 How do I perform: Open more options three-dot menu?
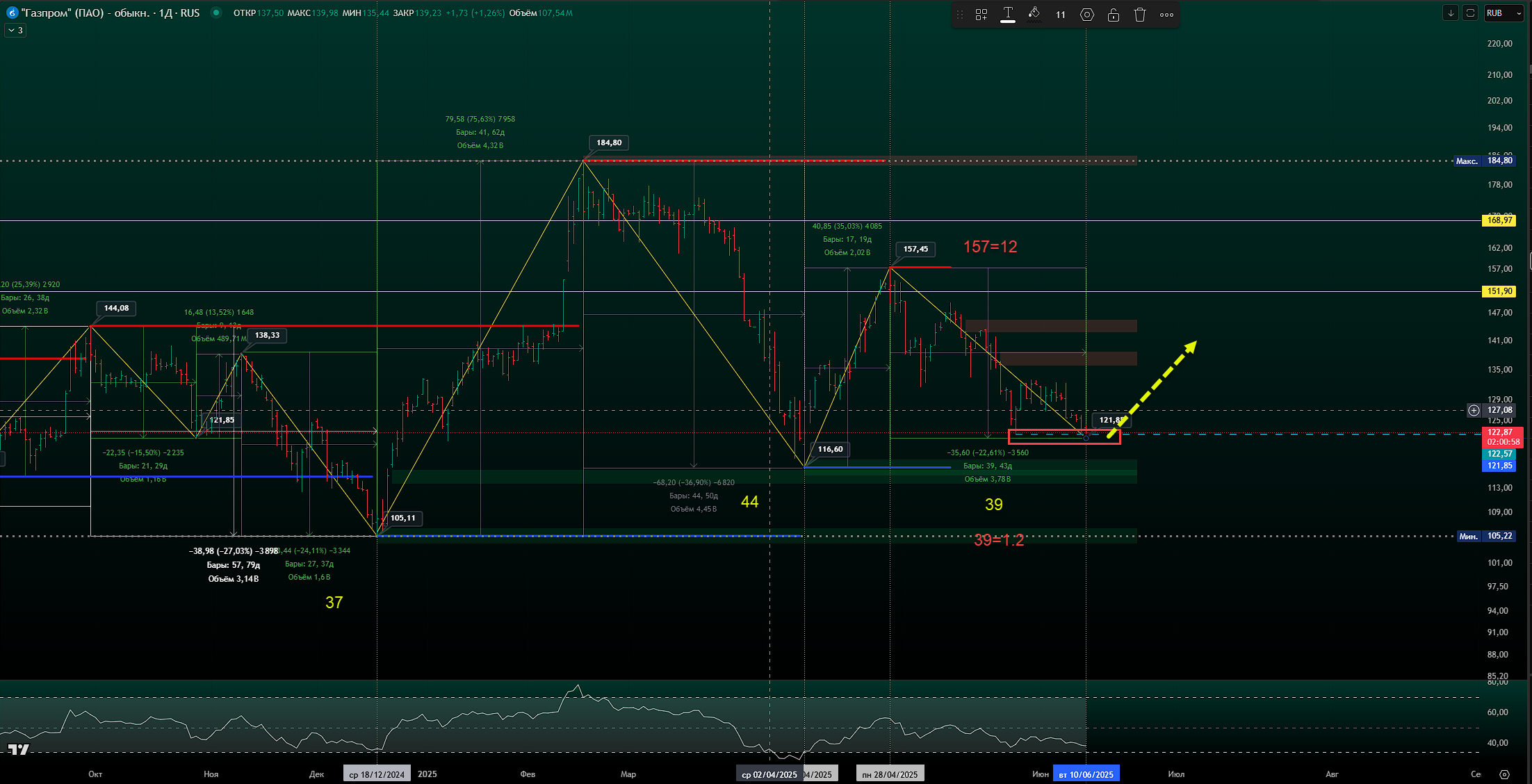click(x=1167, y=15)
